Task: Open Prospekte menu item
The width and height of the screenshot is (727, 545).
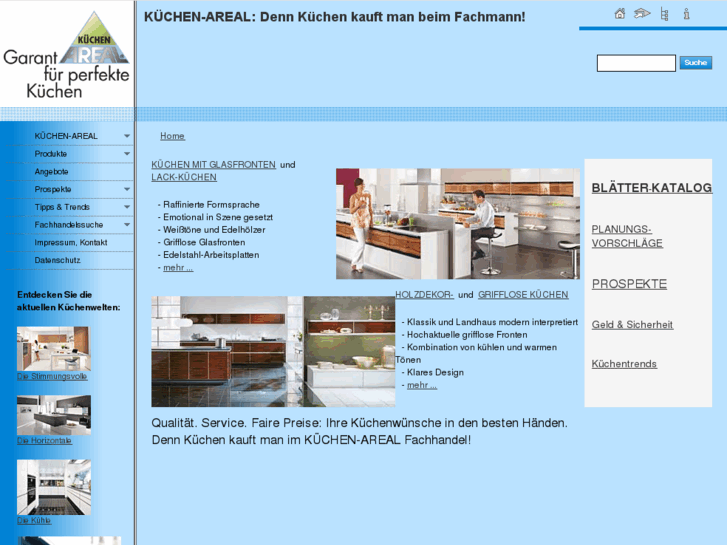Action: (x=53, y=189)
